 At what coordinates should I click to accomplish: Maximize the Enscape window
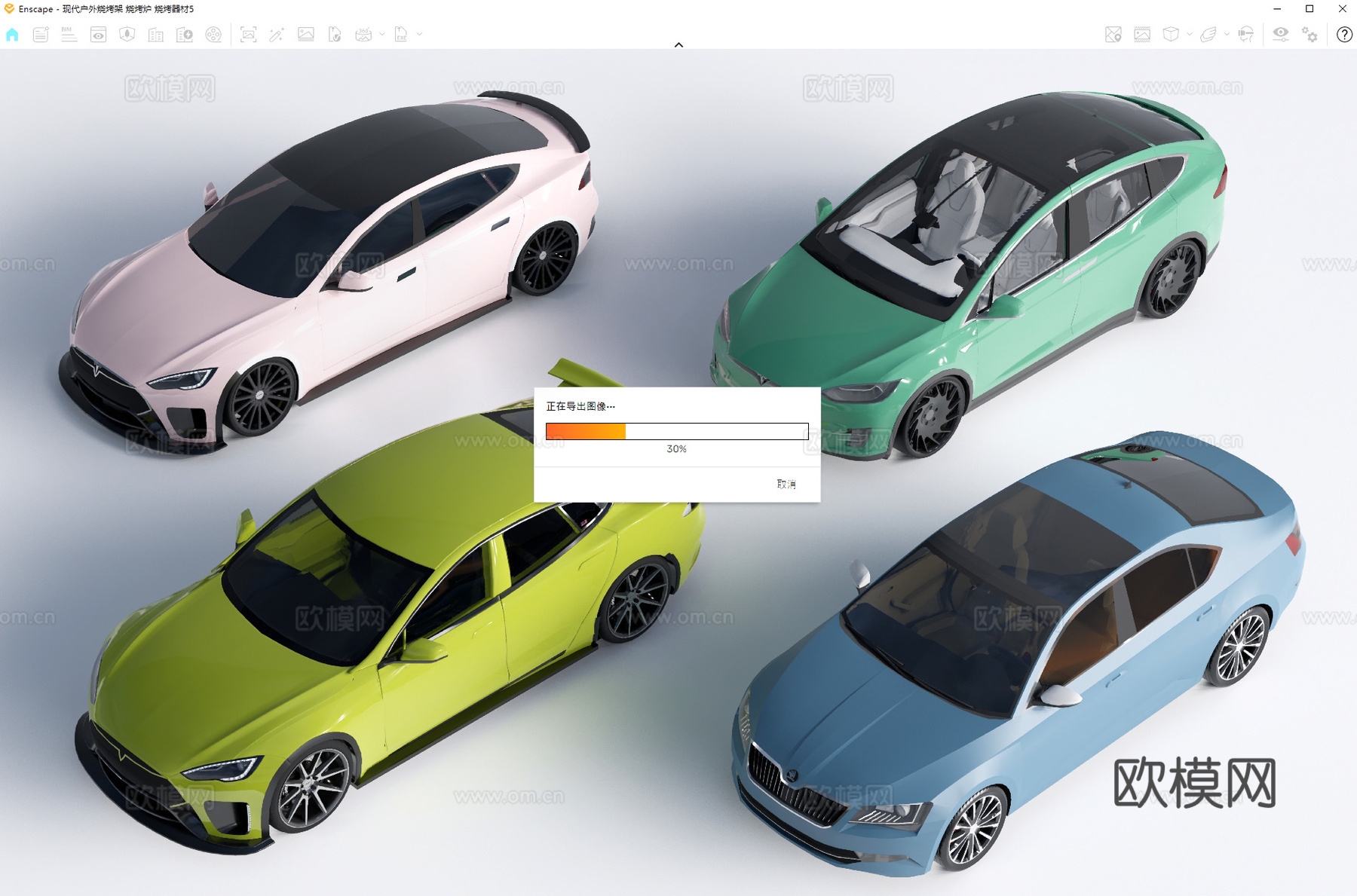pyautogui.click(x=1310, y=9)
